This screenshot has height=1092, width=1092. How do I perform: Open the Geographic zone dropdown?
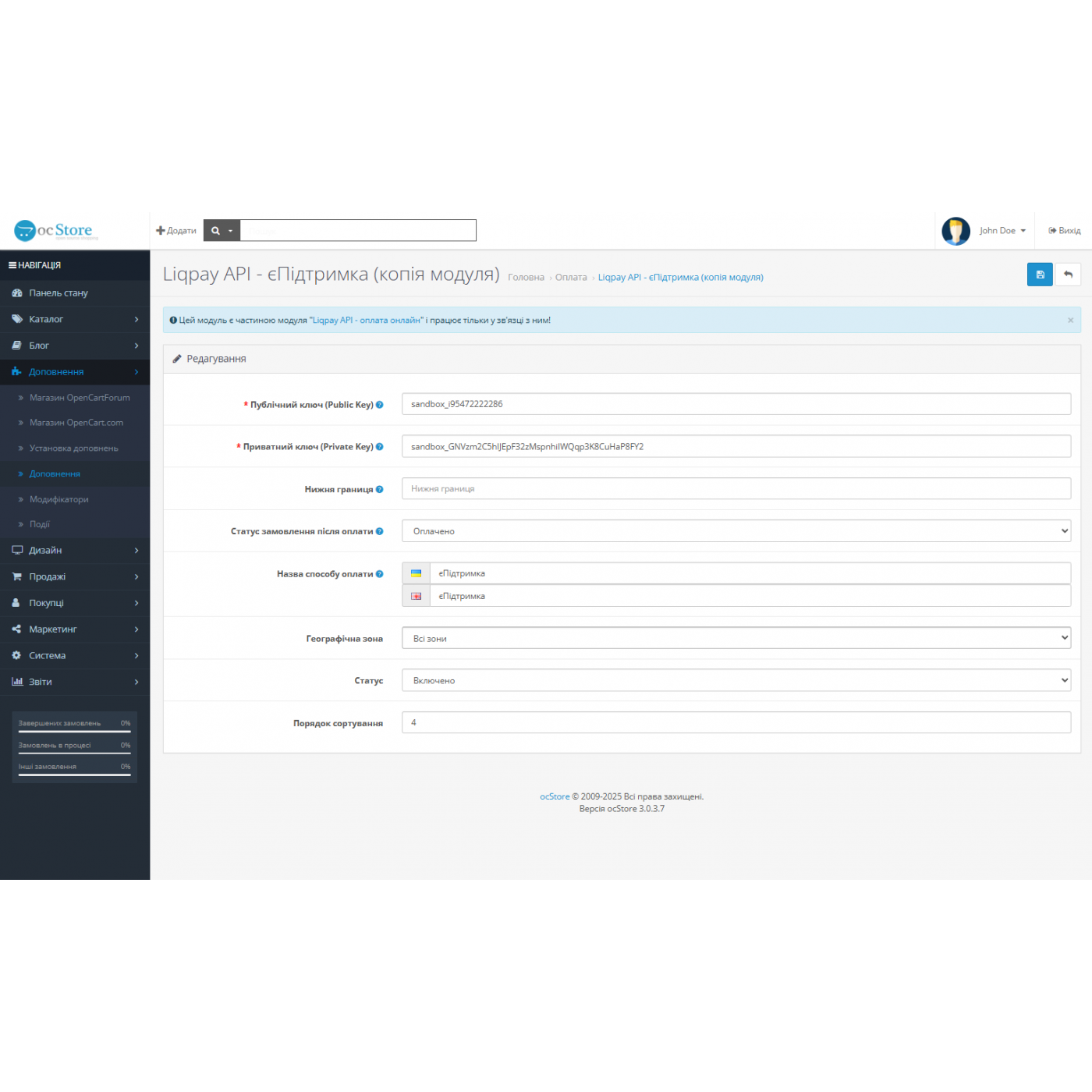[x=736, y=638]
